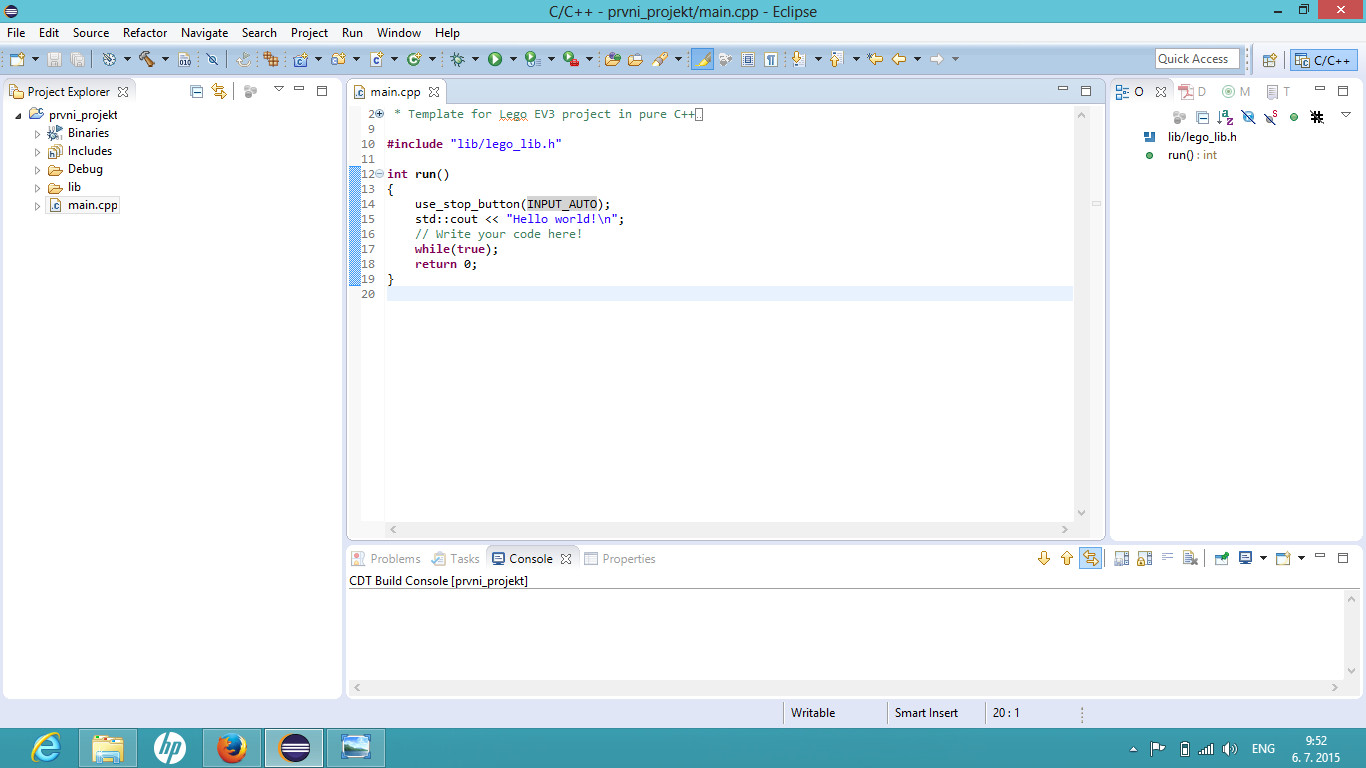Click the Debug bug icon
This screenshot has height=768, width=1366.
tap(457, 60)
